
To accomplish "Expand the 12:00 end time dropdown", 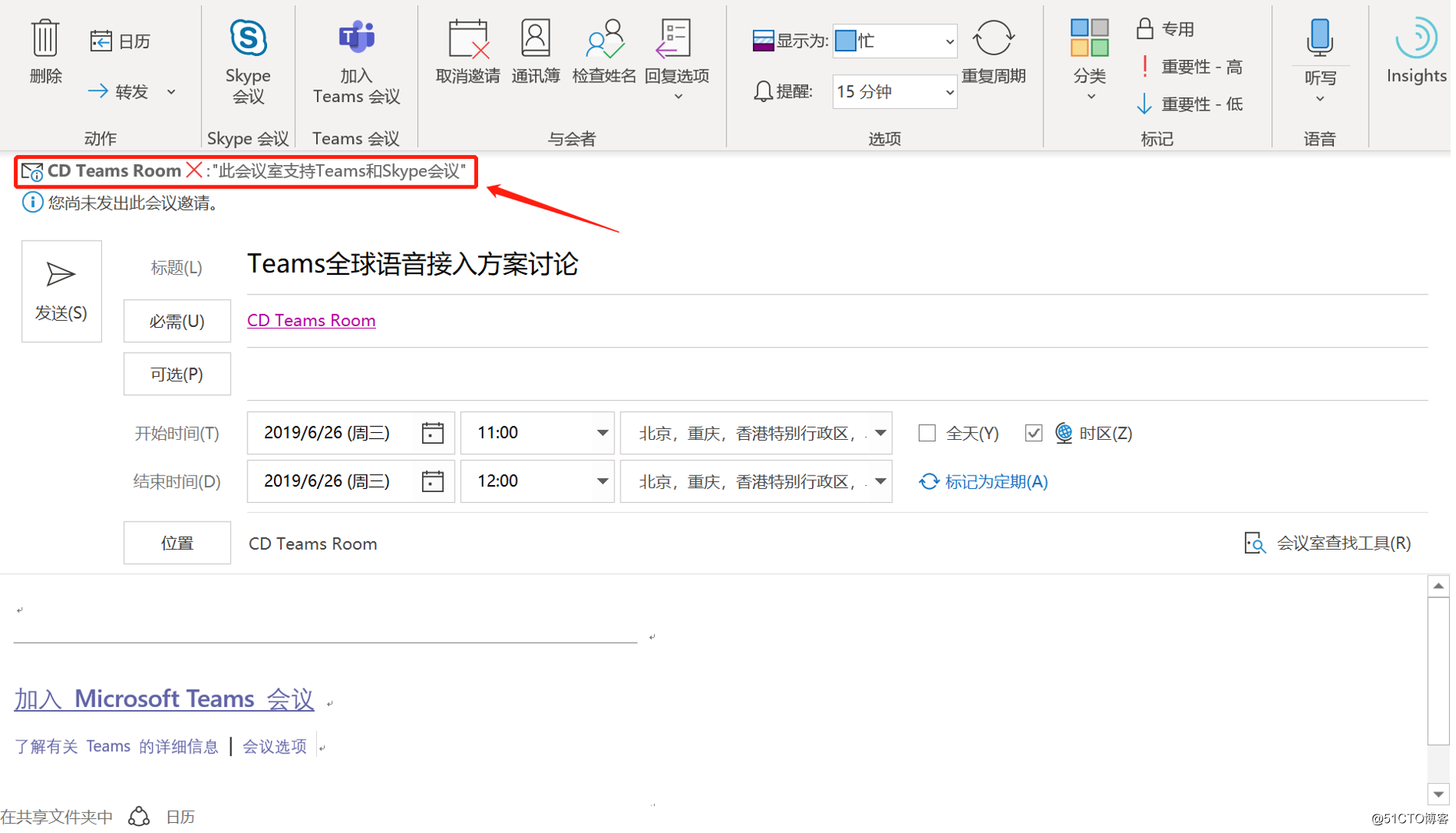I will pos(603,482).
